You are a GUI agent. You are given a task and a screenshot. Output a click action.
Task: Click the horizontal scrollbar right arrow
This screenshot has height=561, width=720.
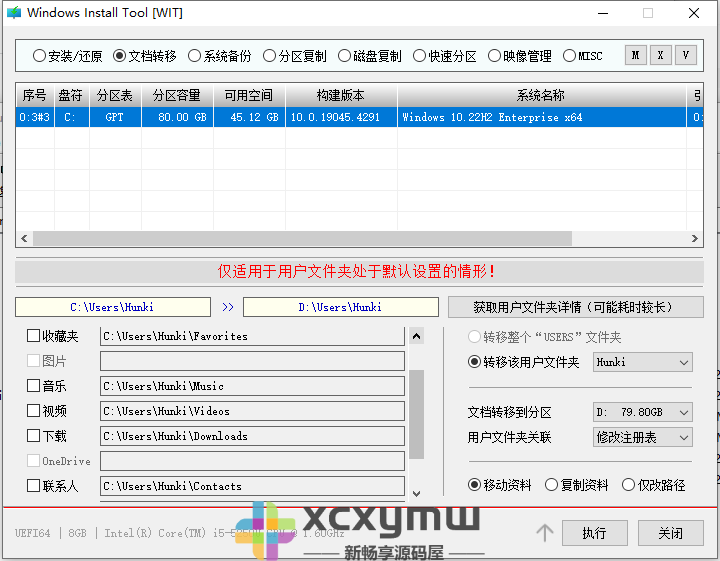pyautogui.click(x=695, y=239)
